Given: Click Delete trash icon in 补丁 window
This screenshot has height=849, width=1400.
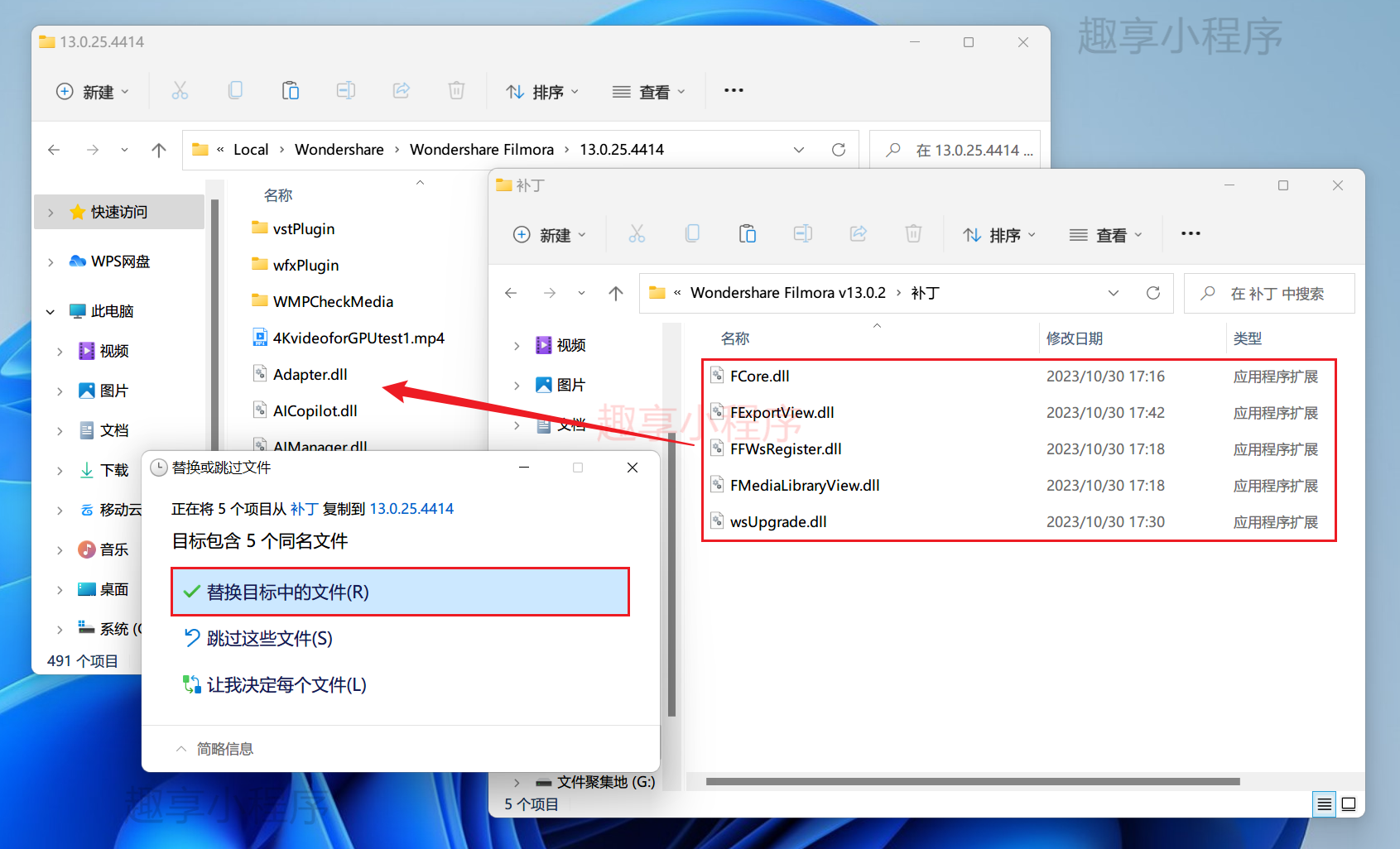Looking at the screenshot, I should (913, 234).
